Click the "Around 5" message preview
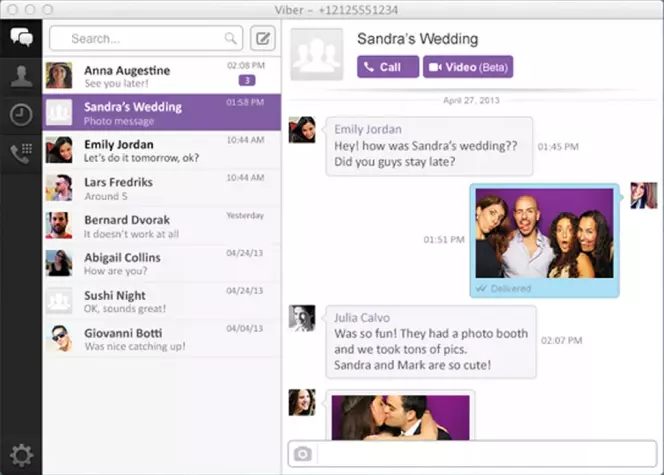Viewport: 664px width, 475px height. [x=105, y=196]
